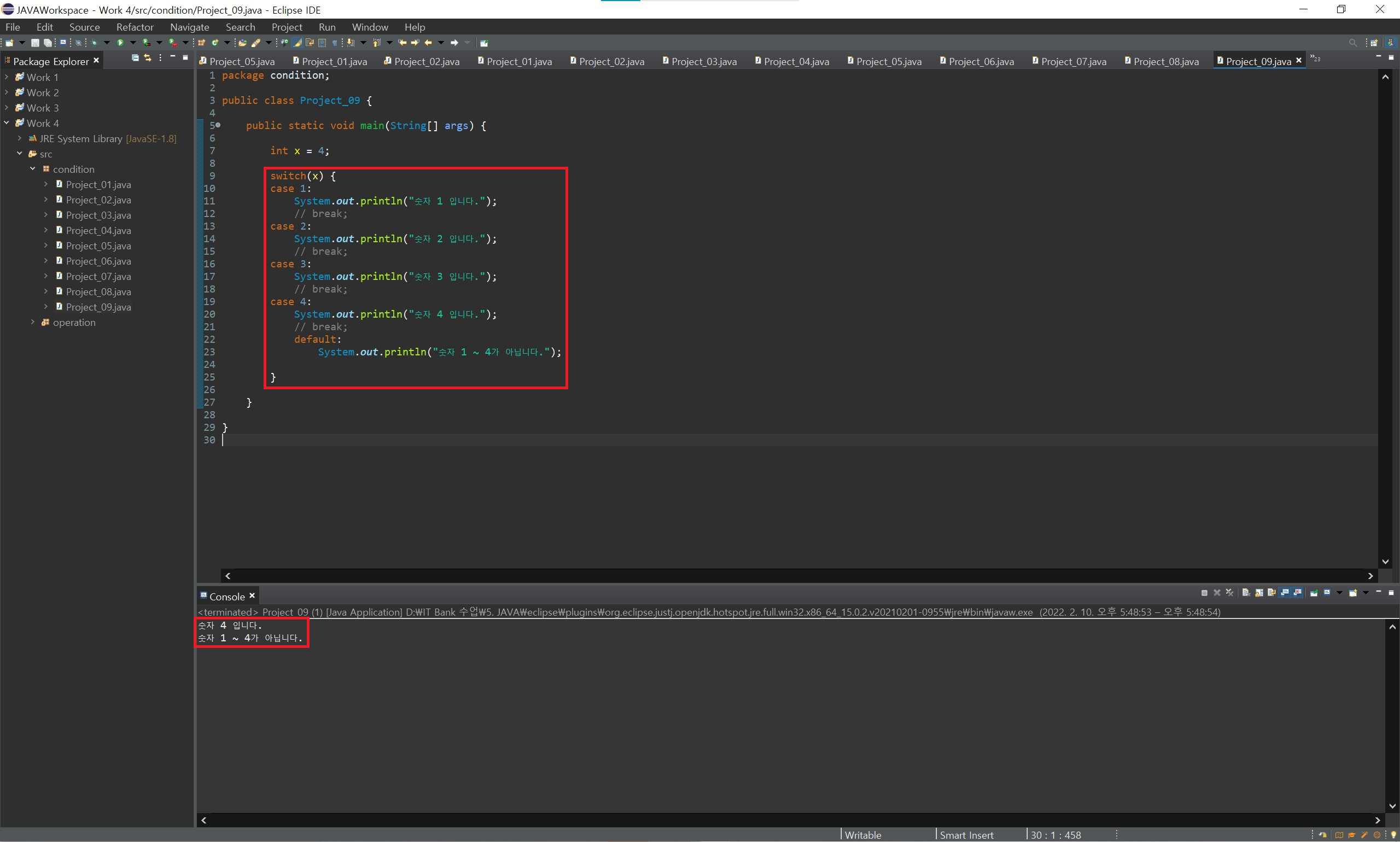This screenshot has width=1400, height=842.
Task: Open Project_03.java in Package Explorer
Action: click(x=98, y=215)
